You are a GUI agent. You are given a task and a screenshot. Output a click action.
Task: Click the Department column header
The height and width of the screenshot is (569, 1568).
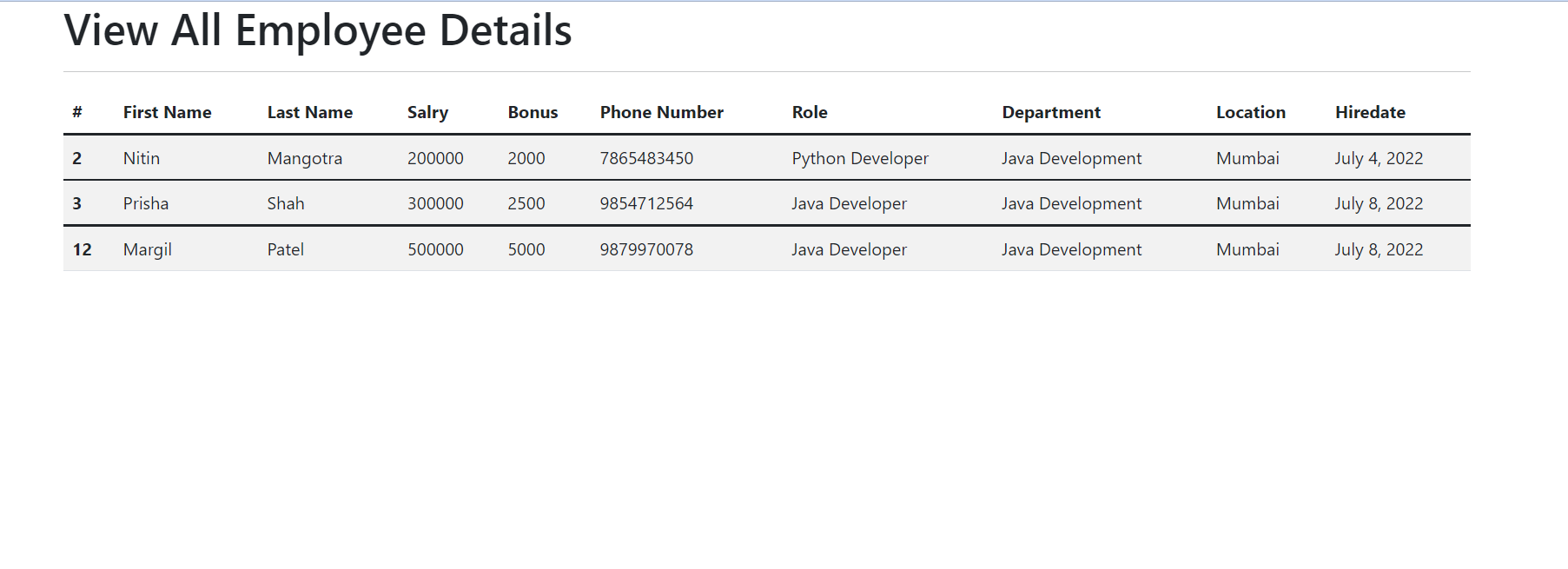tap(1051, 113)
